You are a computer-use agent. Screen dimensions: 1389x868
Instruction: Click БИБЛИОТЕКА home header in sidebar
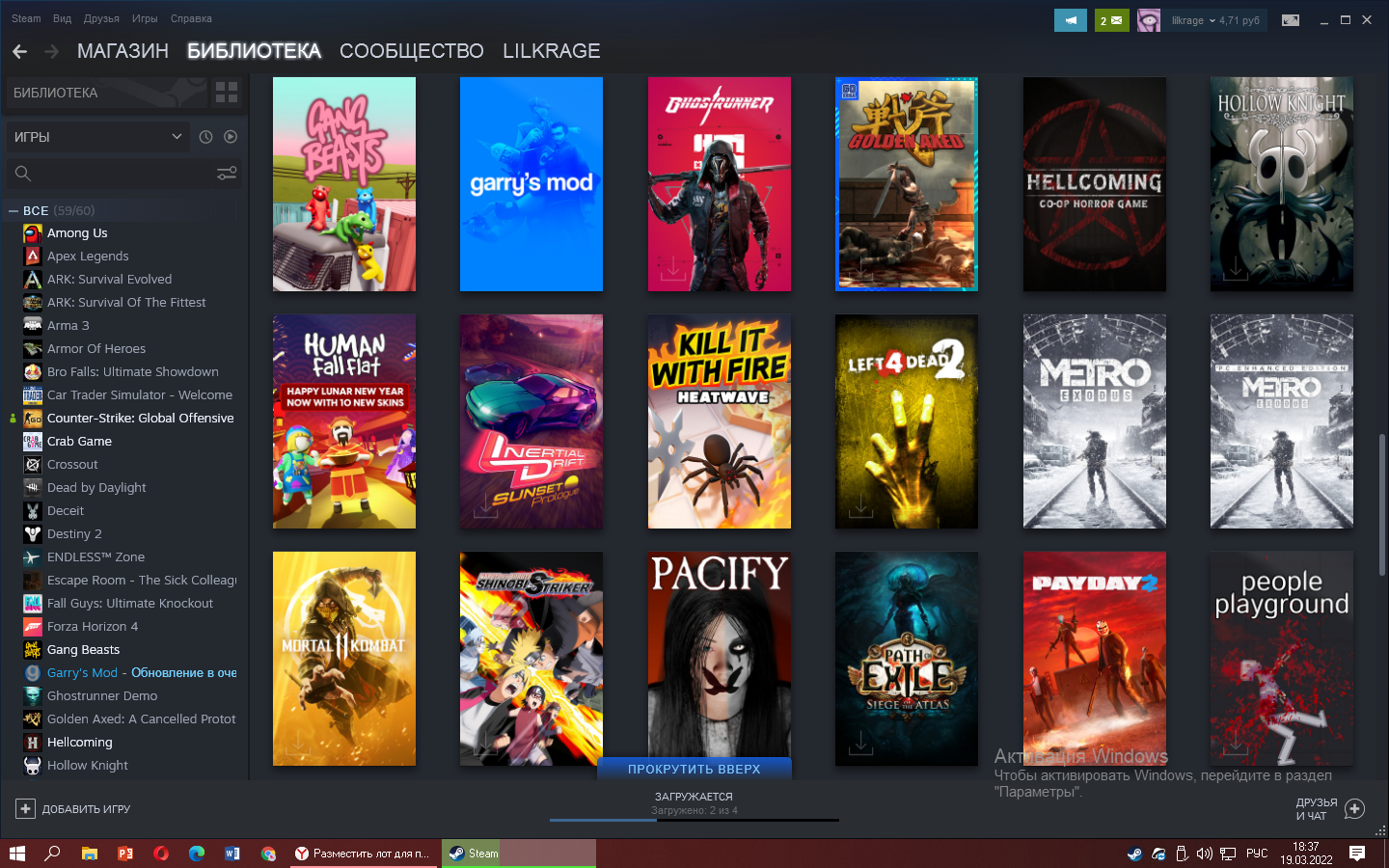click(106, 93)
